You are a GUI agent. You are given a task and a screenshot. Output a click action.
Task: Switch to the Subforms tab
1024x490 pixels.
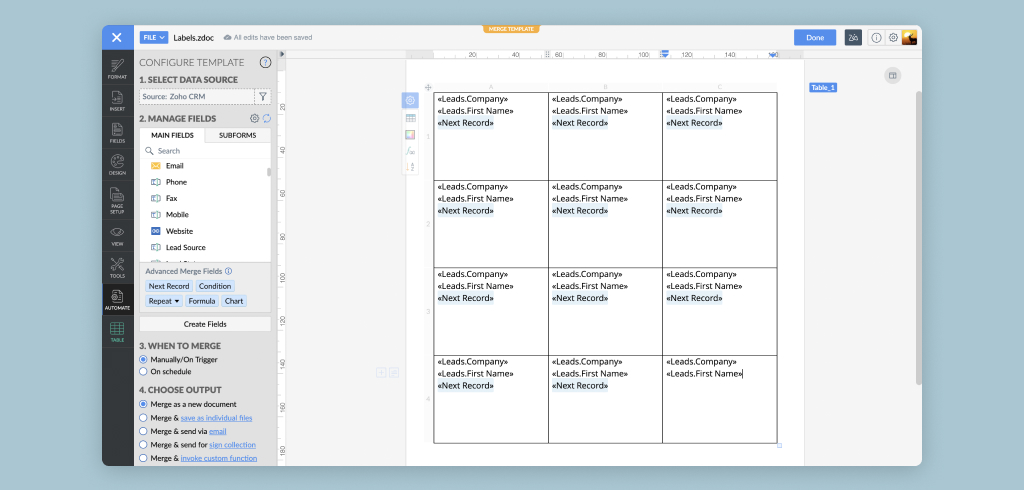coord(238,135)
